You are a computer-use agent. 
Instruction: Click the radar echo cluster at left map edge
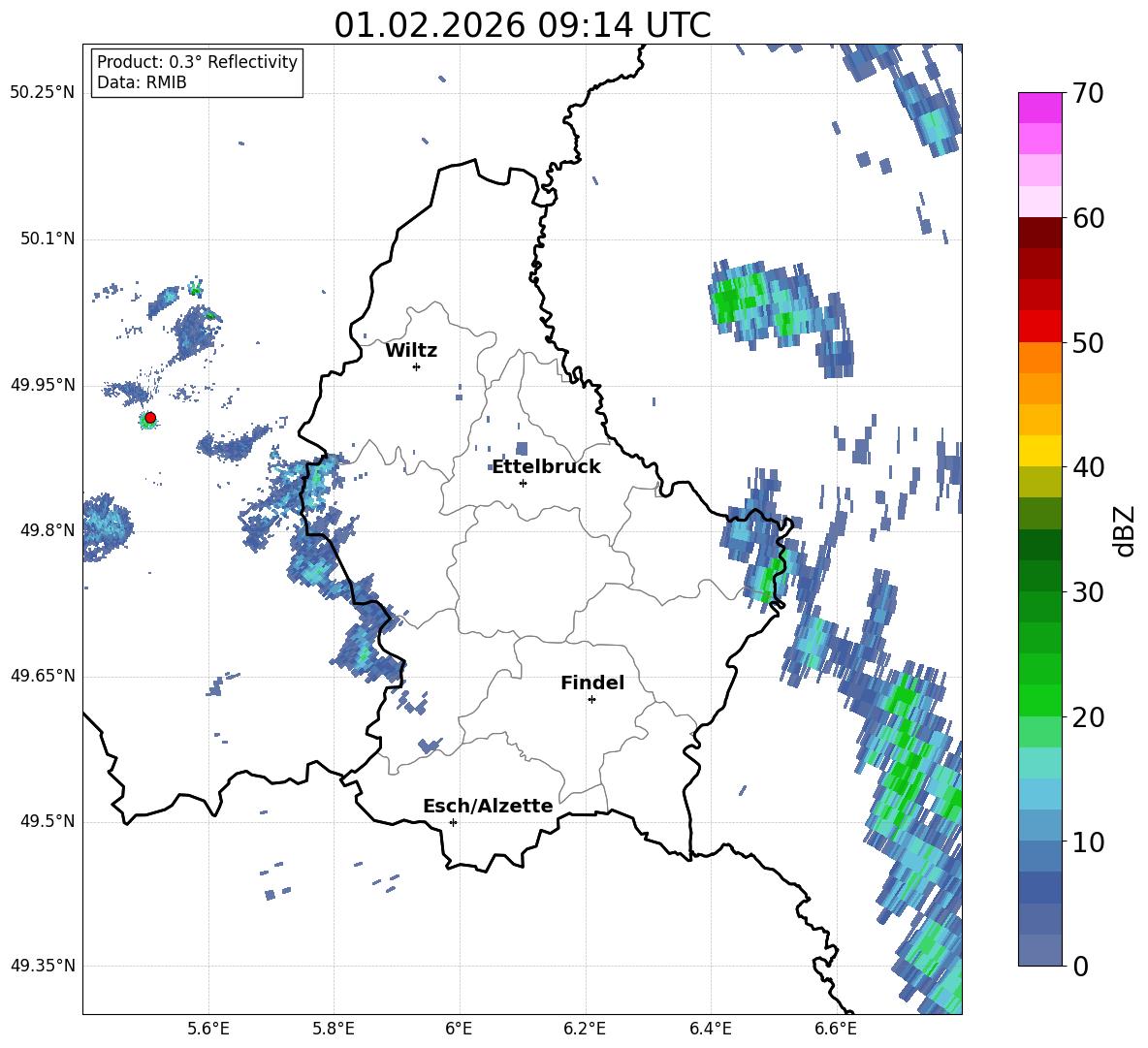click(105, 527)
